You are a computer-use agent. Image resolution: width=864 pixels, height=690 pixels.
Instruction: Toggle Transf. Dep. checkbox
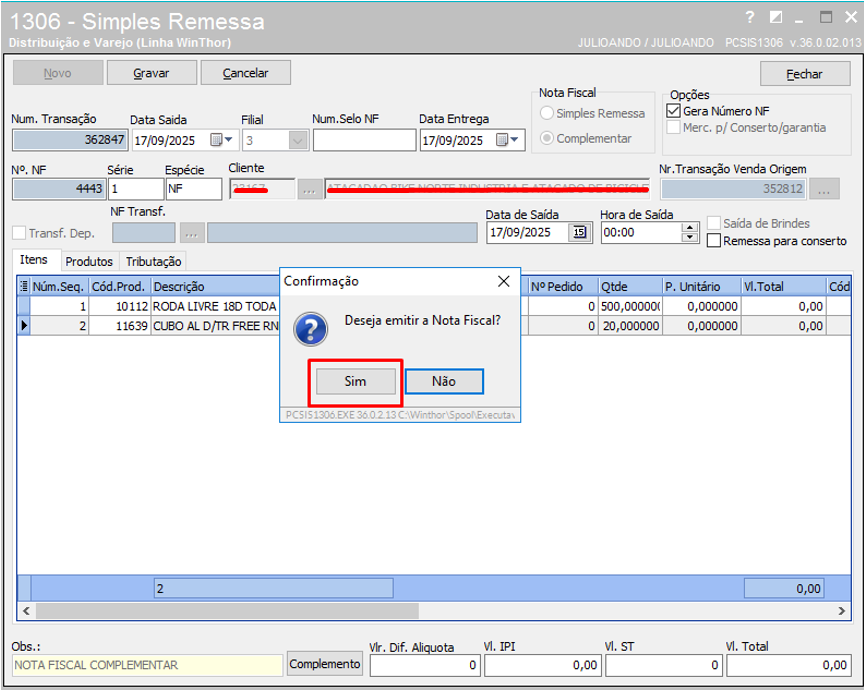tap(19, 233)
